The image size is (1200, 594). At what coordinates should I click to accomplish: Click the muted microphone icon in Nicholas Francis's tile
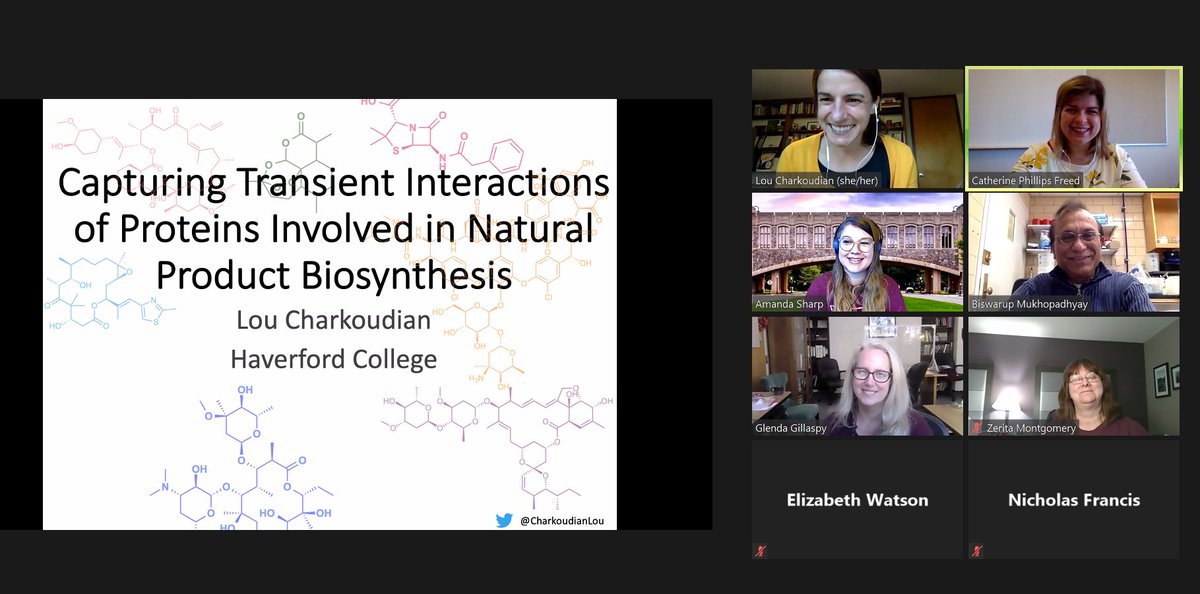(x=976, y=551)
